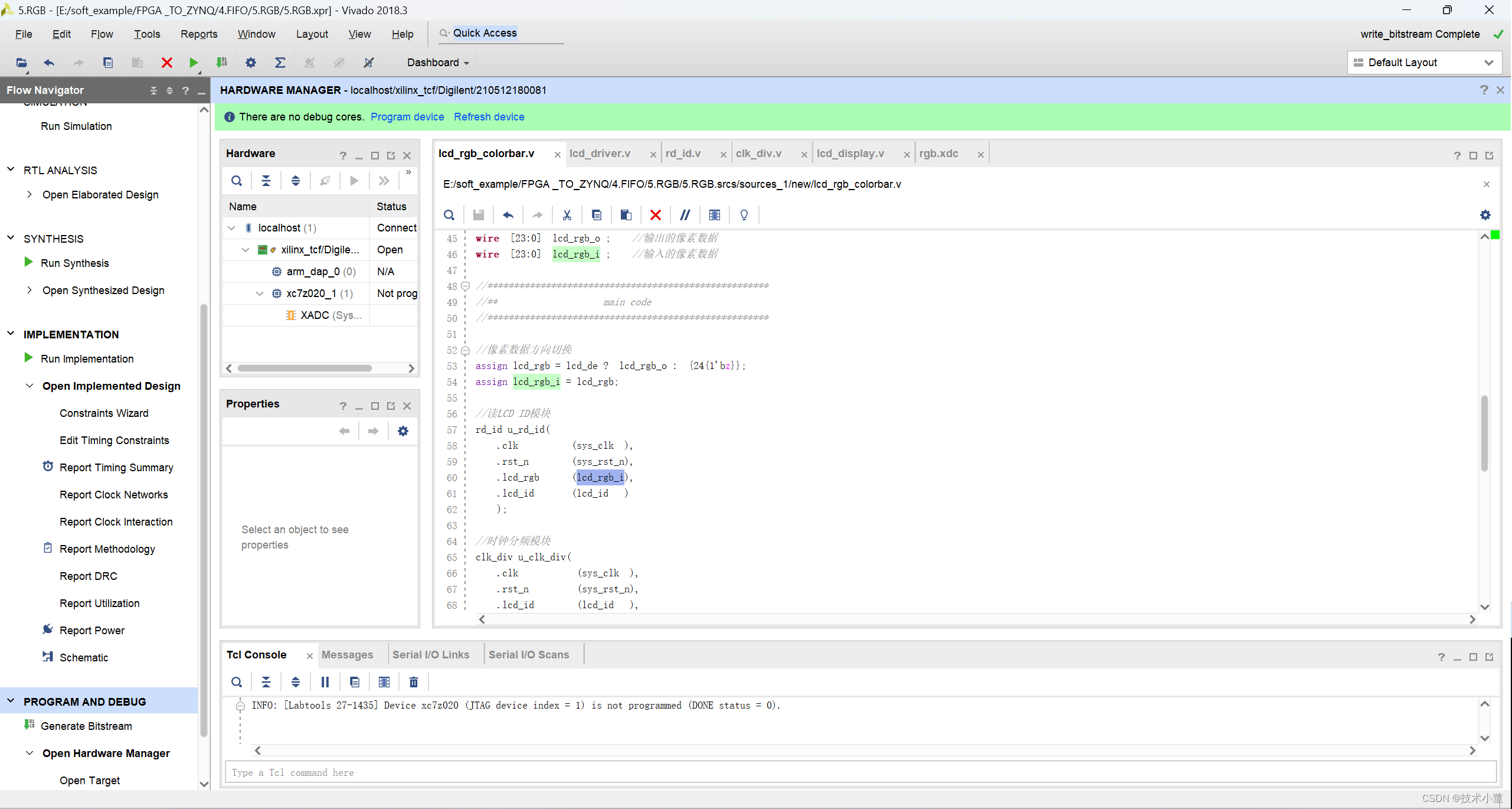Screen dimensions: 1512x809
Task: Expand Open Synthesized Design entry
Action: tap(30, 291)
